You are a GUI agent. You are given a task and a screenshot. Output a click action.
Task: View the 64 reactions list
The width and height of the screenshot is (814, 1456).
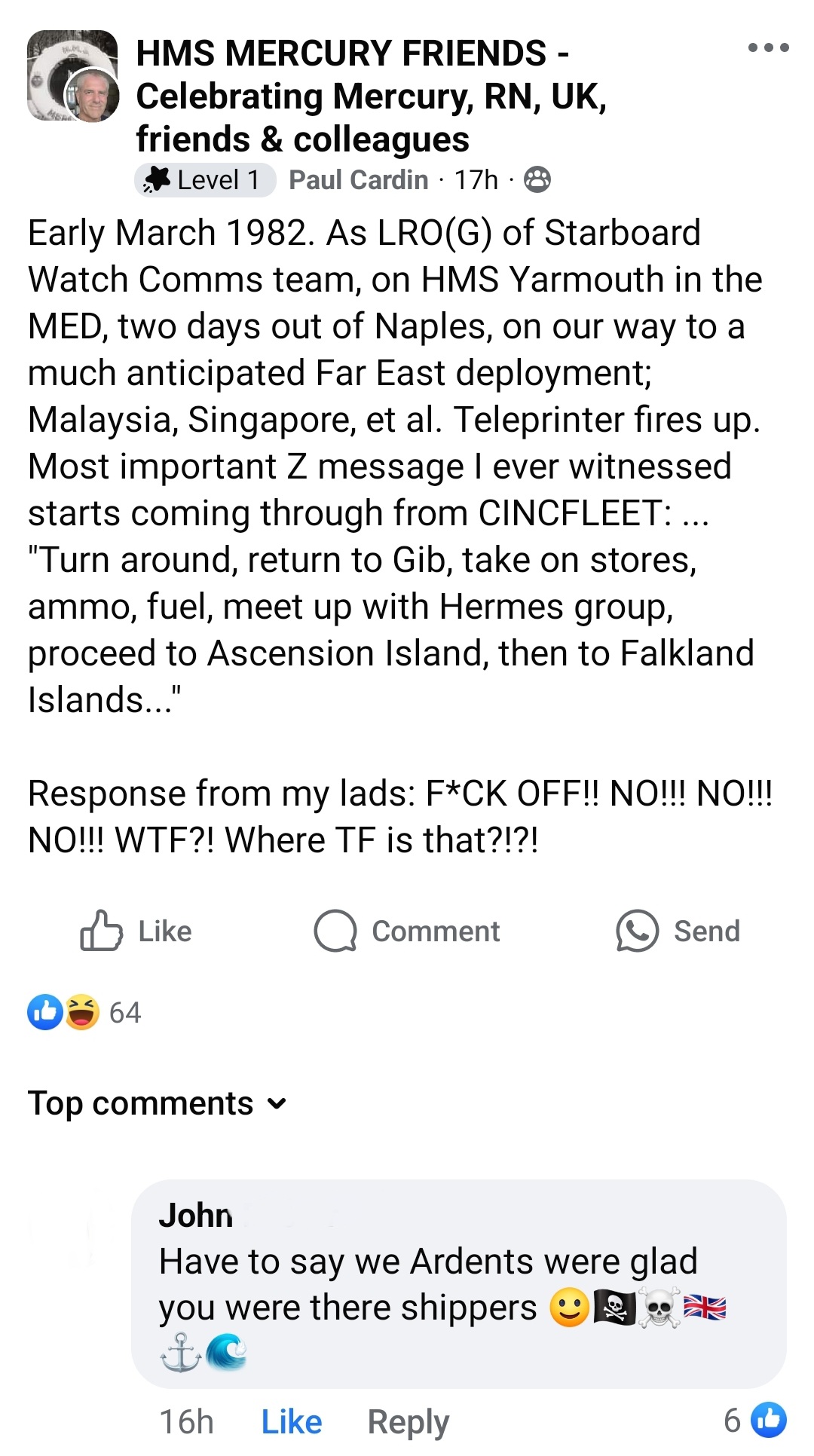tap(124, 1013)
